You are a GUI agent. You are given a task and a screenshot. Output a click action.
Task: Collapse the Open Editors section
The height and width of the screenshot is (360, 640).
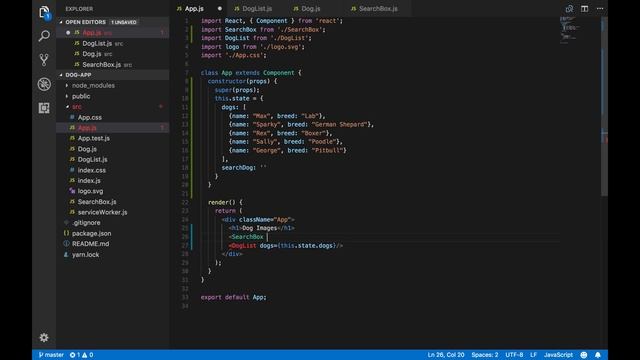click(x=113, y=22)
